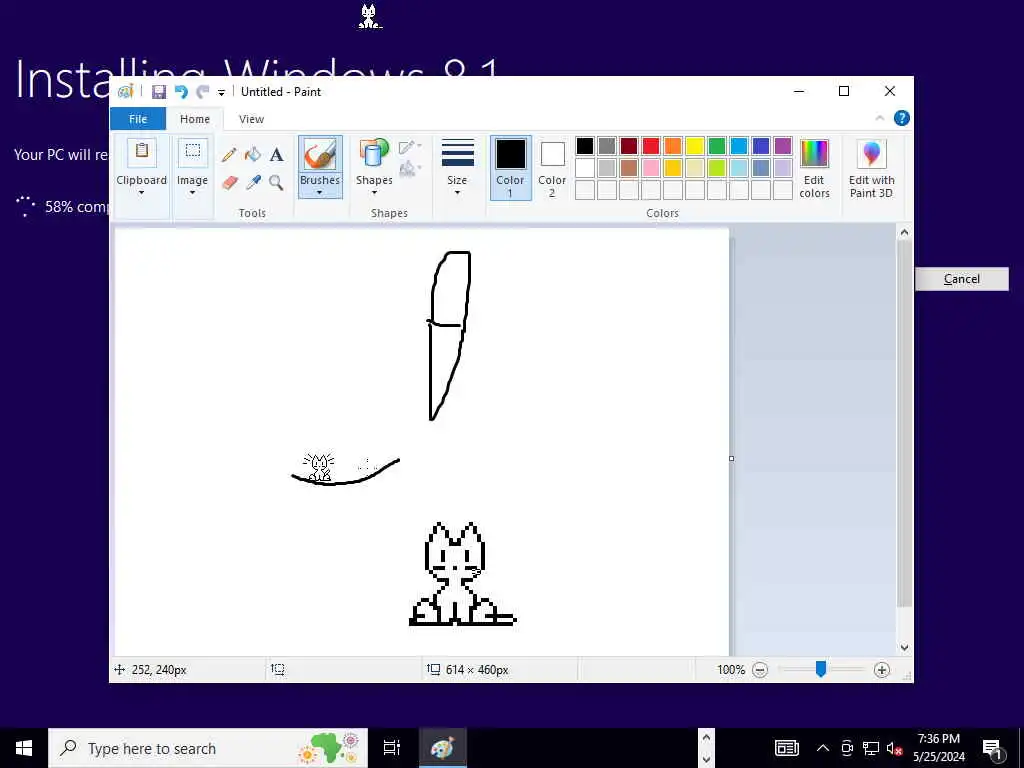
Task: Click the Clipboard paste icon
Action: [142, 153]
